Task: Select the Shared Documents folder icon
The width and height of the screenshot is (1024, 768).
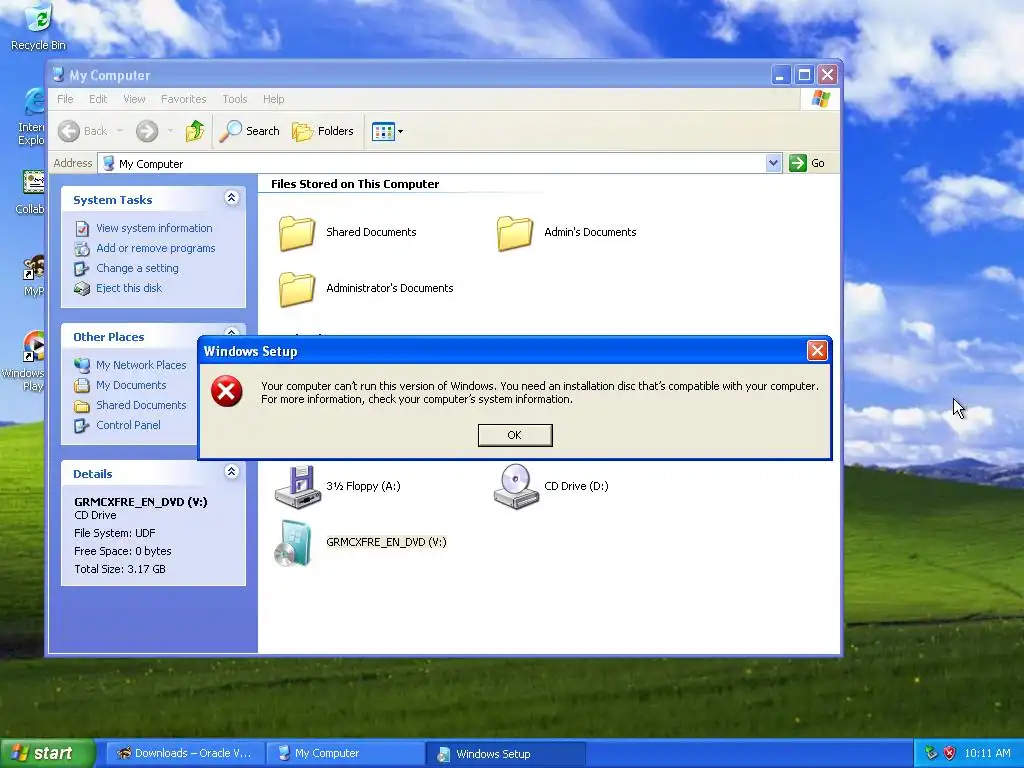Action: pyautogui.click(x=297, y=233)
